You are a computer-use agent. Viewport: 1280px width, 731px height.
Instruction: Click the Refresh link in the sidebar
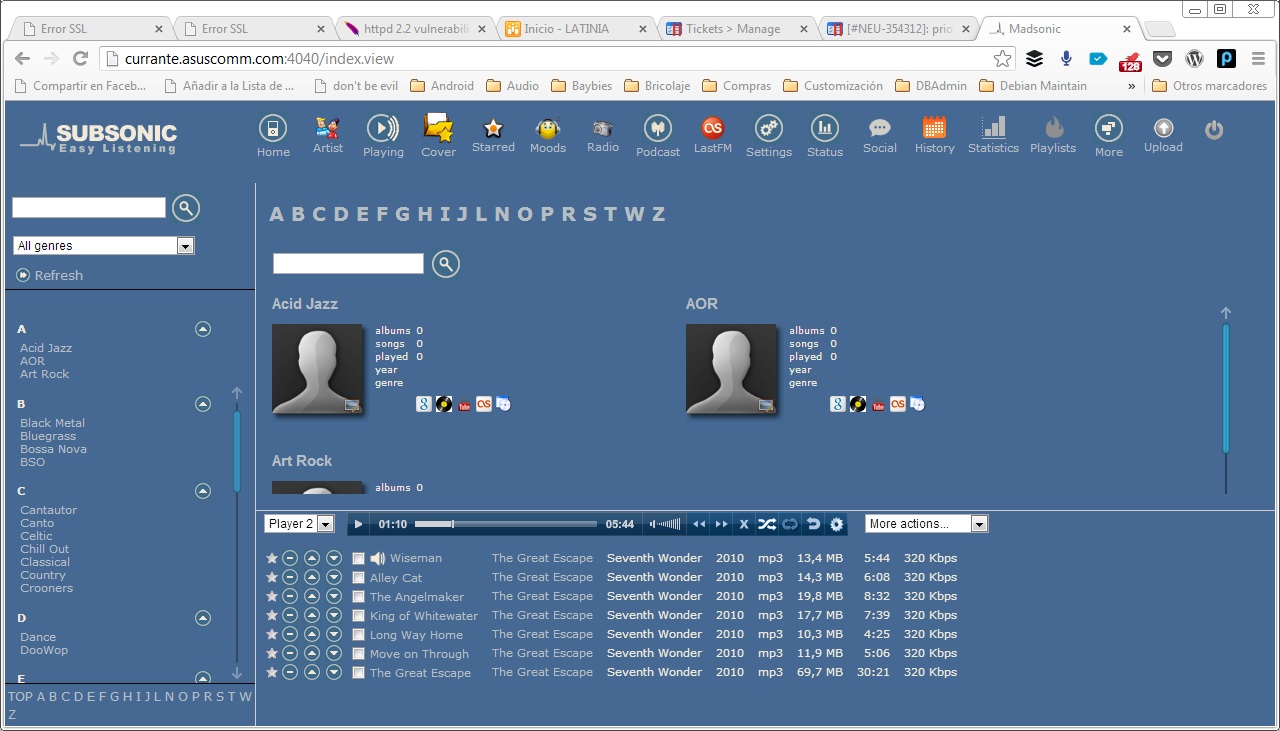click(x=50, y=275)
